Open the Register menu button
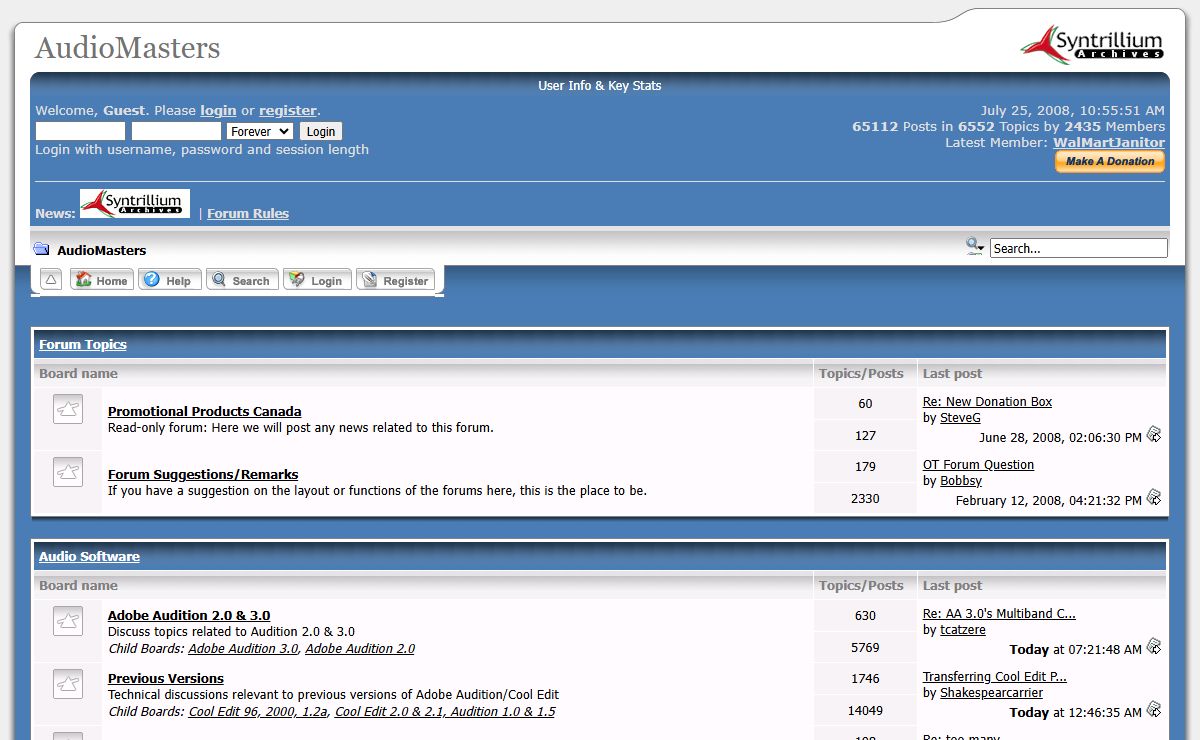 point(395,280)
